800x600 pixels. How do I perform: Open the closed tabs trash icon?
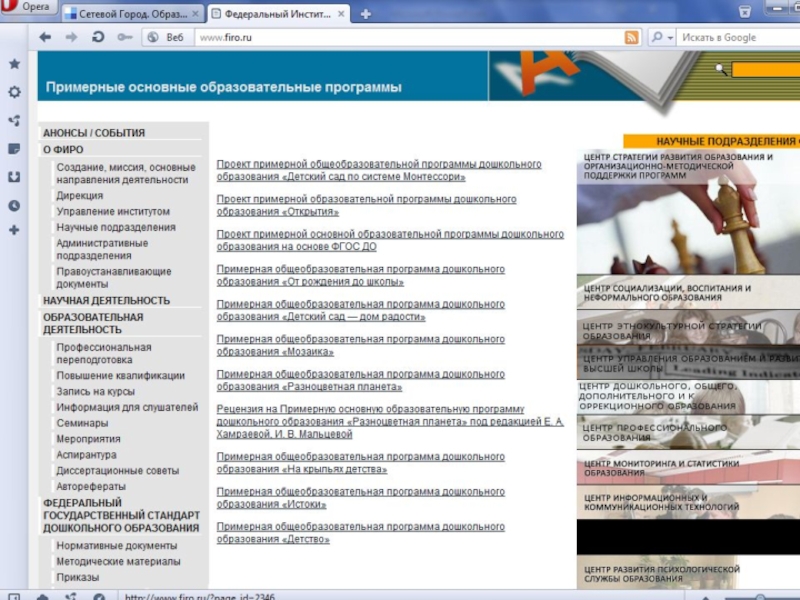pos(745,12)
